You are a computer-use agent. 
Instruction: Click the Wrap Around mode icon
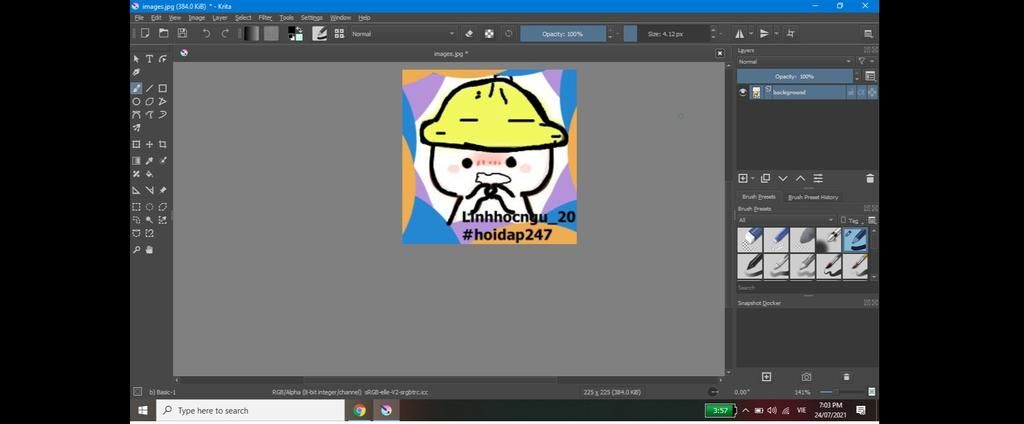pos(790,33)
